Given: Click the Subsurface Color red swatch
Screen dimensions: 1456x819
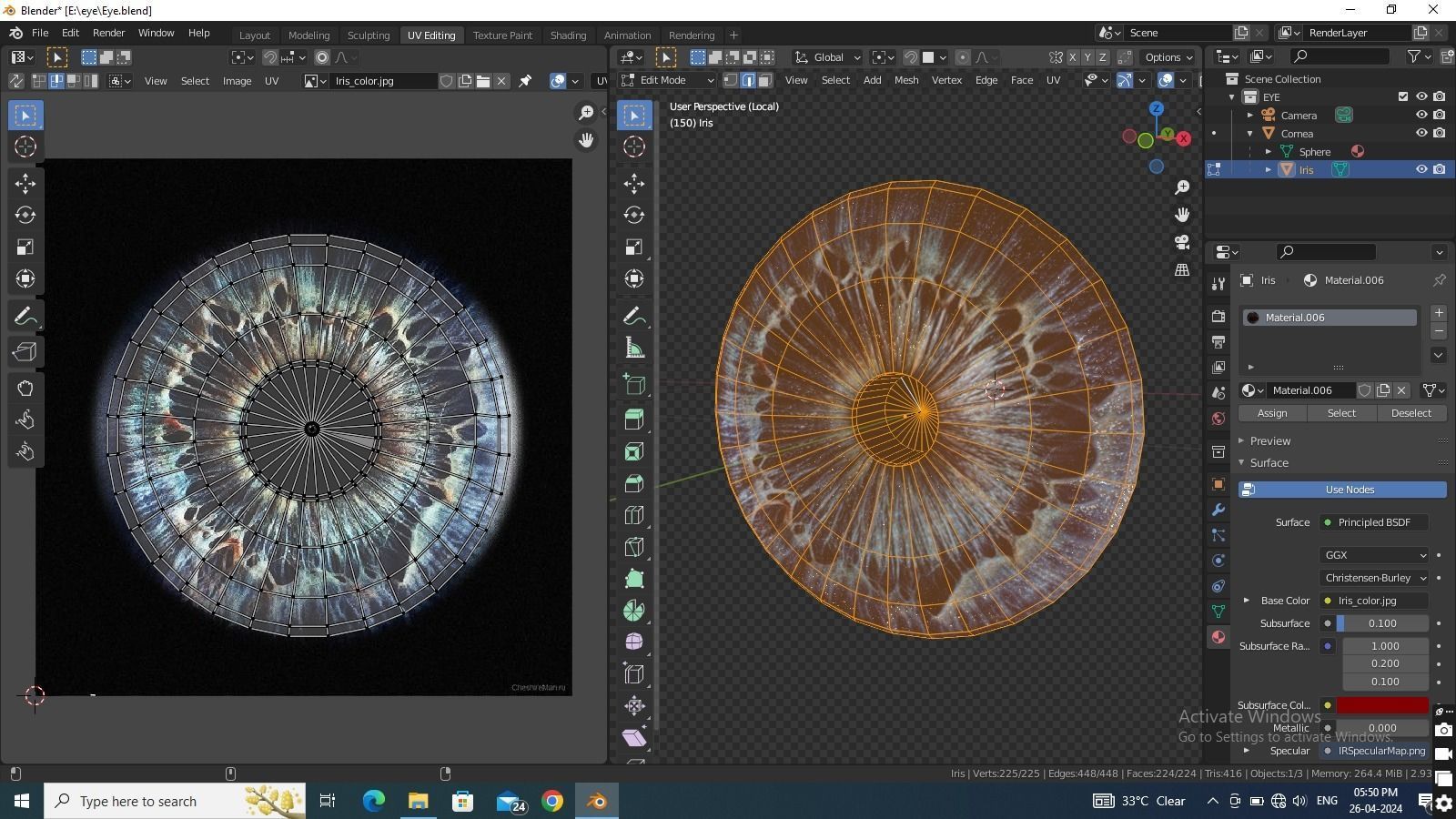Looking at the screenshot, I should coord(1383,705).
